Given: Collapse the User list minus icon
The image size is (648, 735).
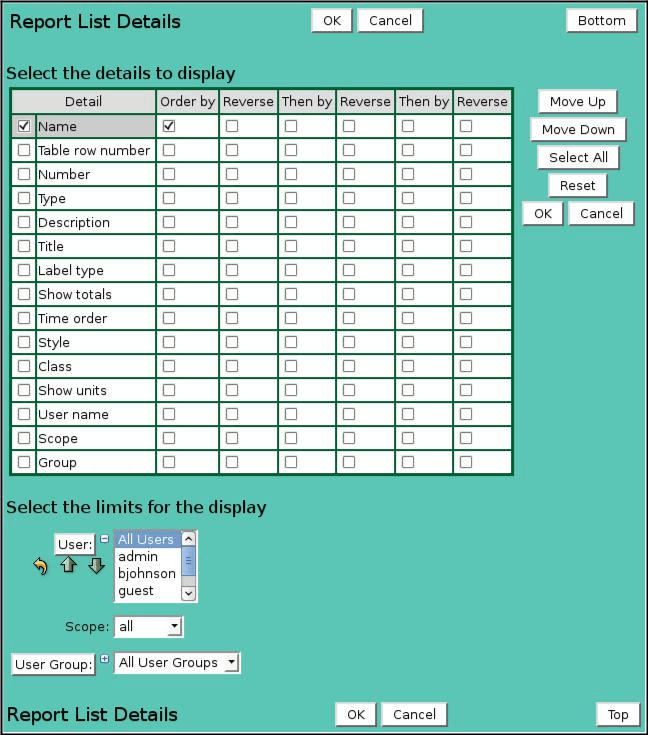Looking at the screenshot, I should click(105, 539).
